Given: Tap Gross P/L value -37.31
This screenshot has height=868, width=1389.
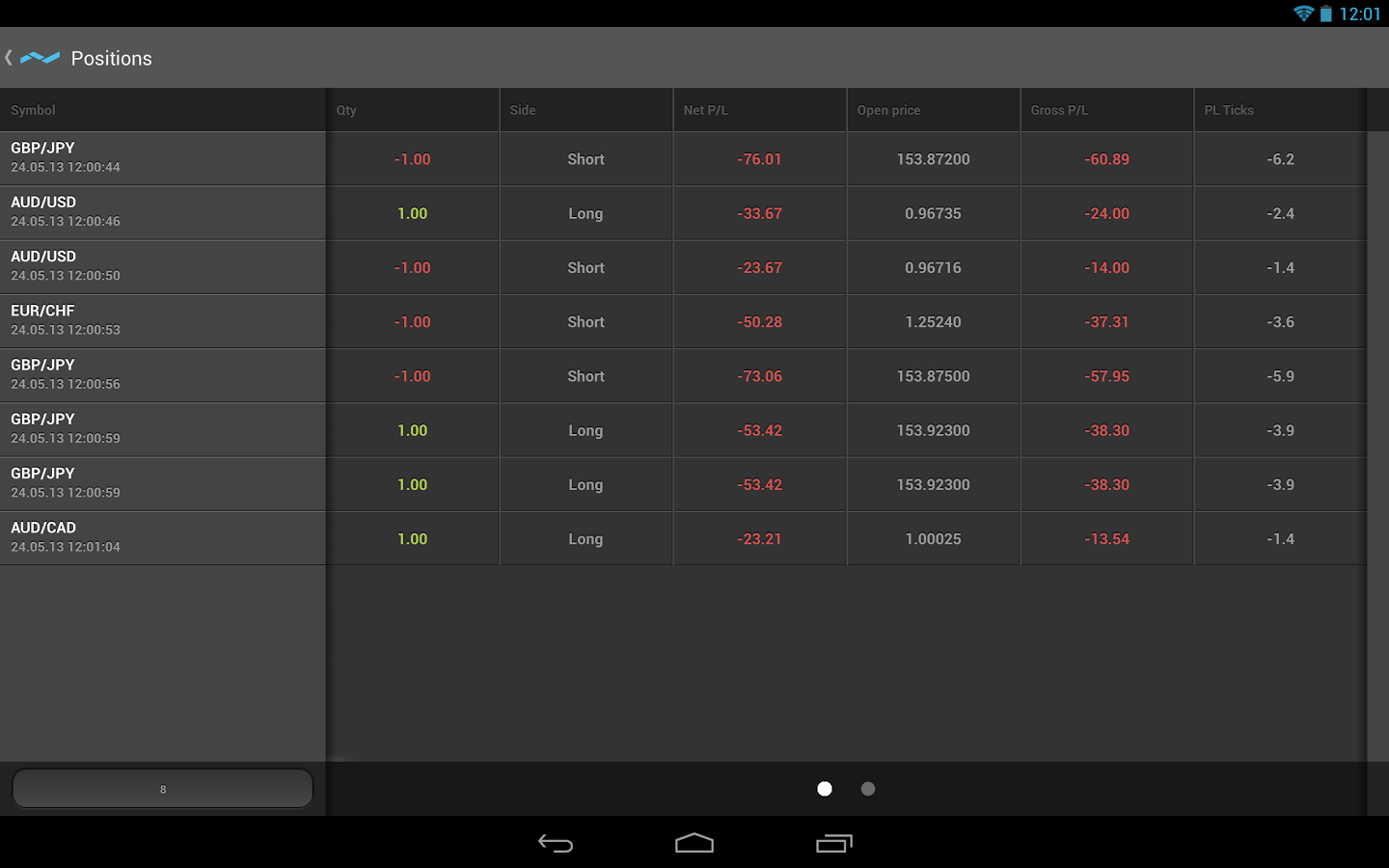Looking at the screenshot, I should (1106, 322).
